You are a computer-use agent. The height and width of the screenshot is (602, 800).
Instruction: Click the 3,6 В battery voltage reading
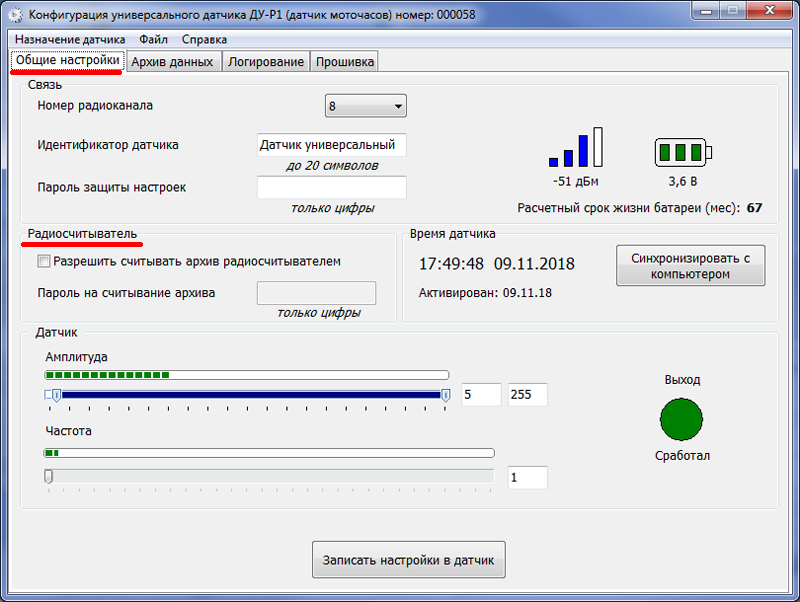[x=683, y=181]
